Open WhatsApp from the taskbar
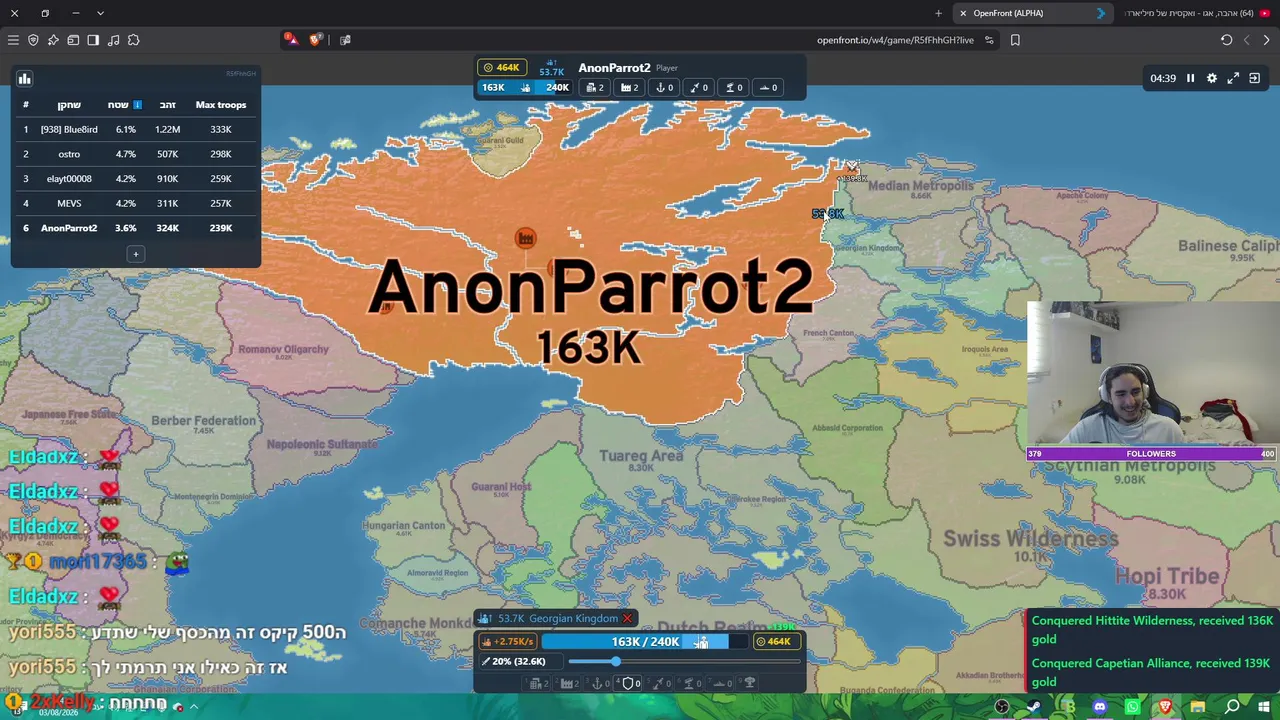The width and height of the screenshot is (1280, 720). pos(1132,707)
